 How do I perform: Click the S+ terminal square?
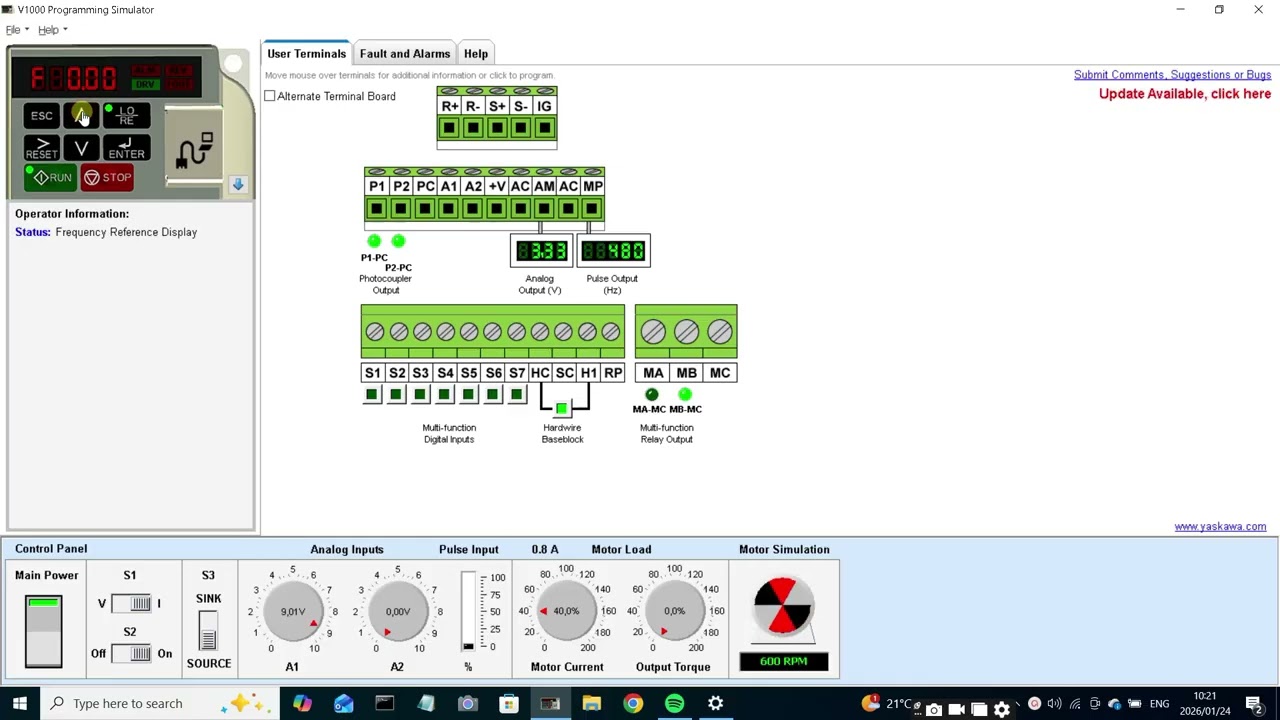tap(497, 128)
